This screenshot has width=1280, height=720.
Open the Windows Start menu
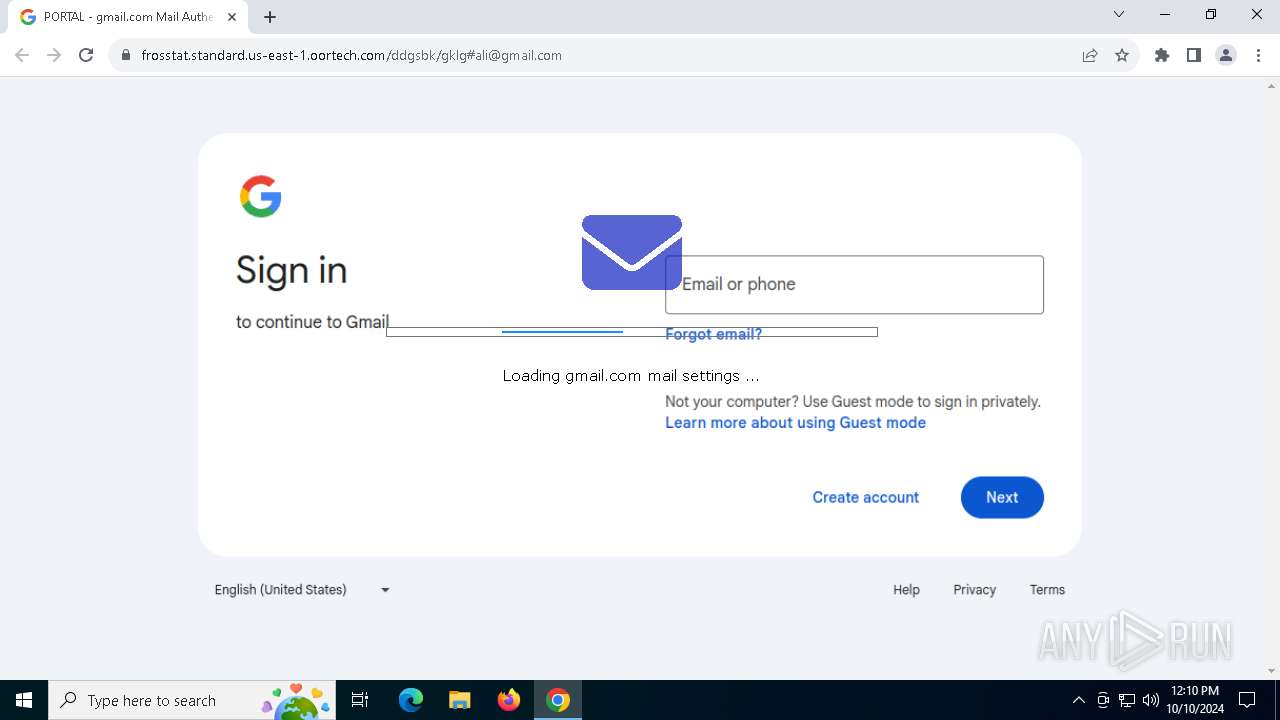point(24,700)
